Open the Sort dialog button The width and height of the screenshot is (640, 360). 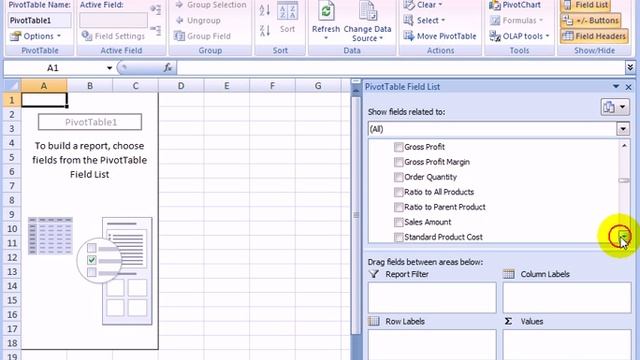287,17
